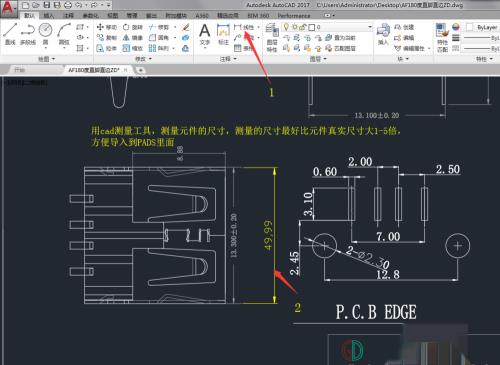Click the layer 0 color square
This screenshot has height=365, width=500.
coord(312,27)
